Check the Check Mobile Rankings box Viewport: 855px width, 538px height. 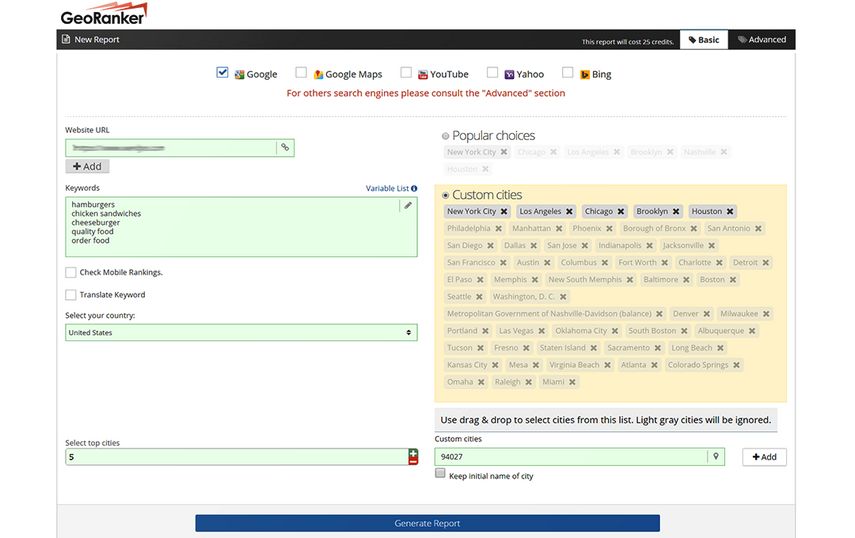click(x=70, y=272)
